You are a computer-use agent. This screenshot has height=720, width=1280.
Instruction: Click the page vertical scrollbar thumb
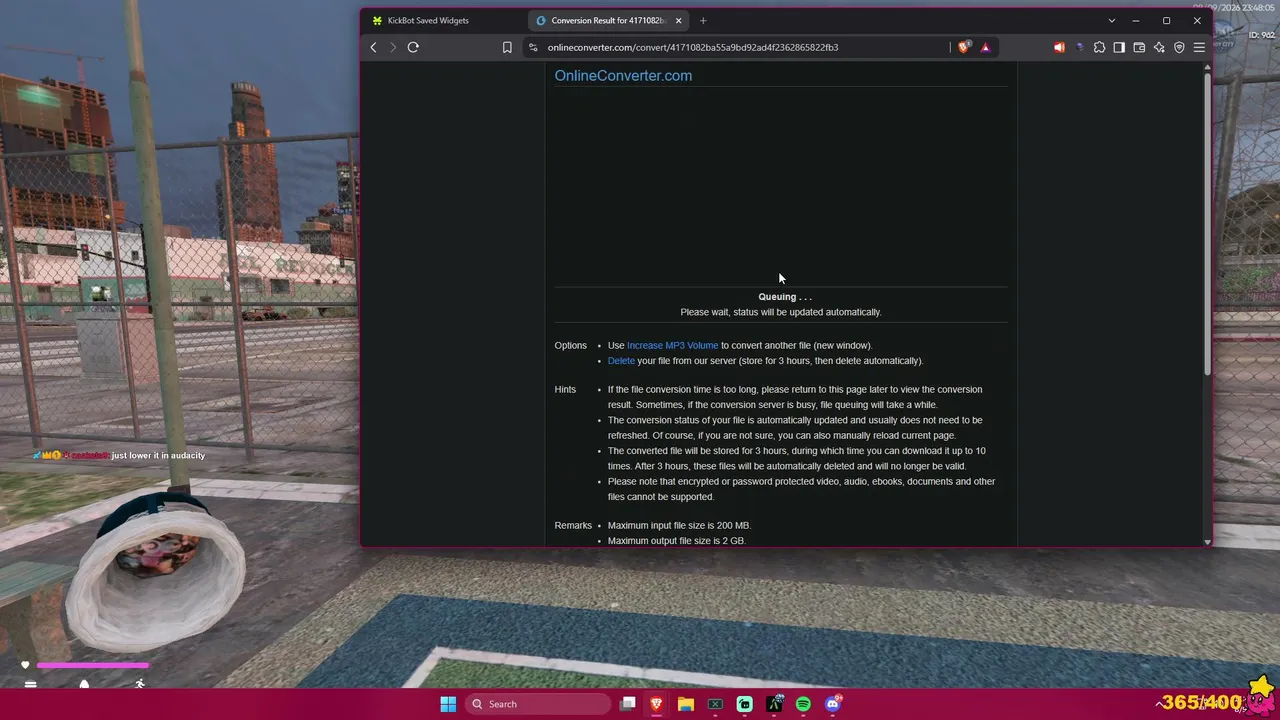pos(1207,225)
